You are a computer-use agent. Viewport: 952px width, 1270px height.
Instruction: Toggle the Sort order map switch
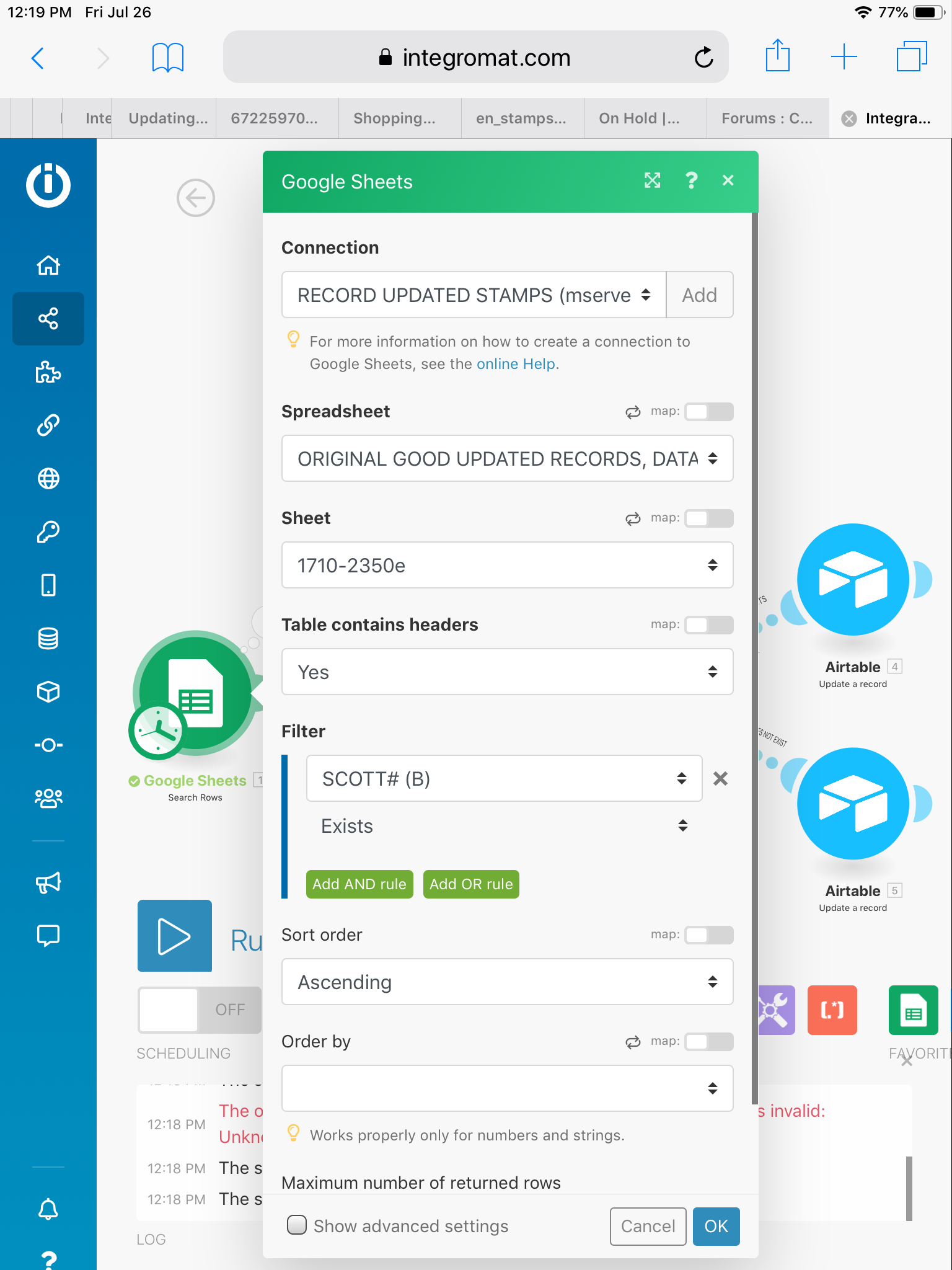pyautogui.click(x=709, y=935)
